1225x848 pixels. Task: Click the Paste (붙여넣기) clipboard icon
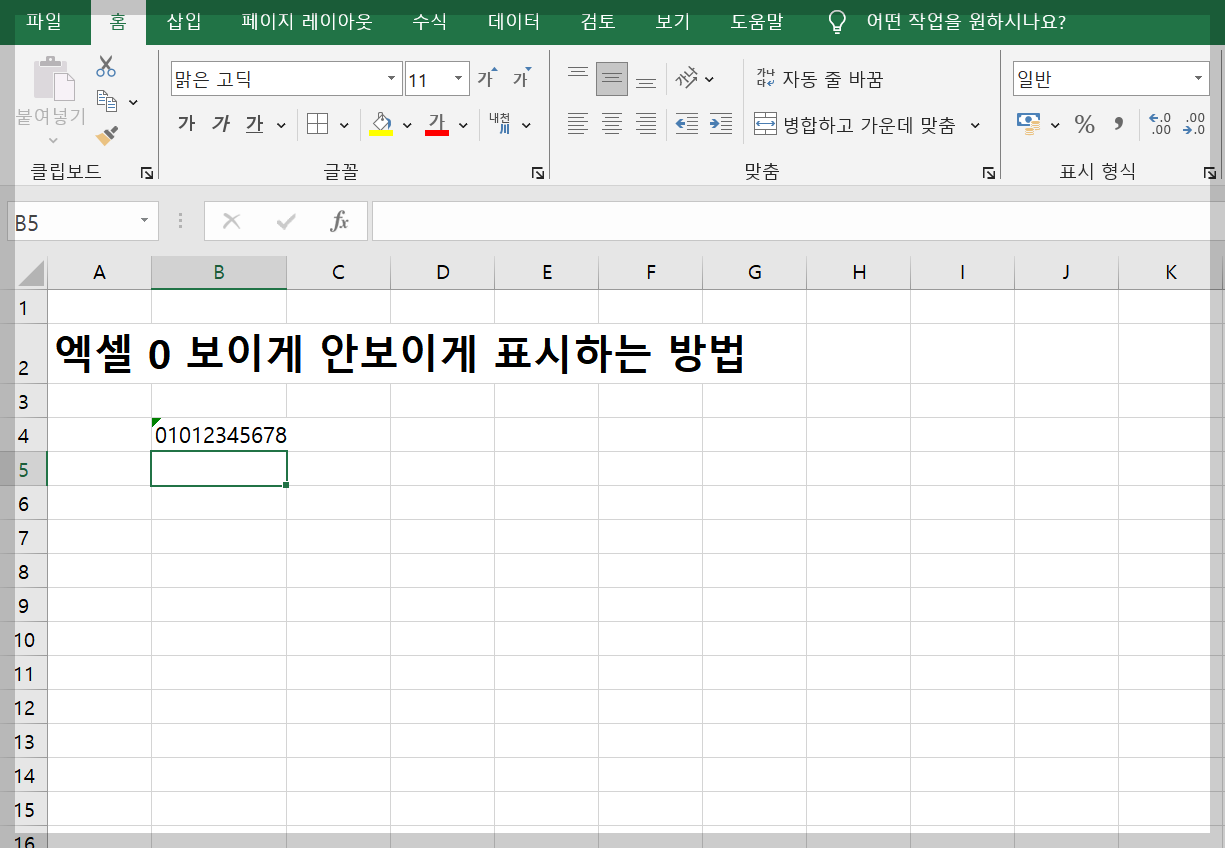pos(52,80)
